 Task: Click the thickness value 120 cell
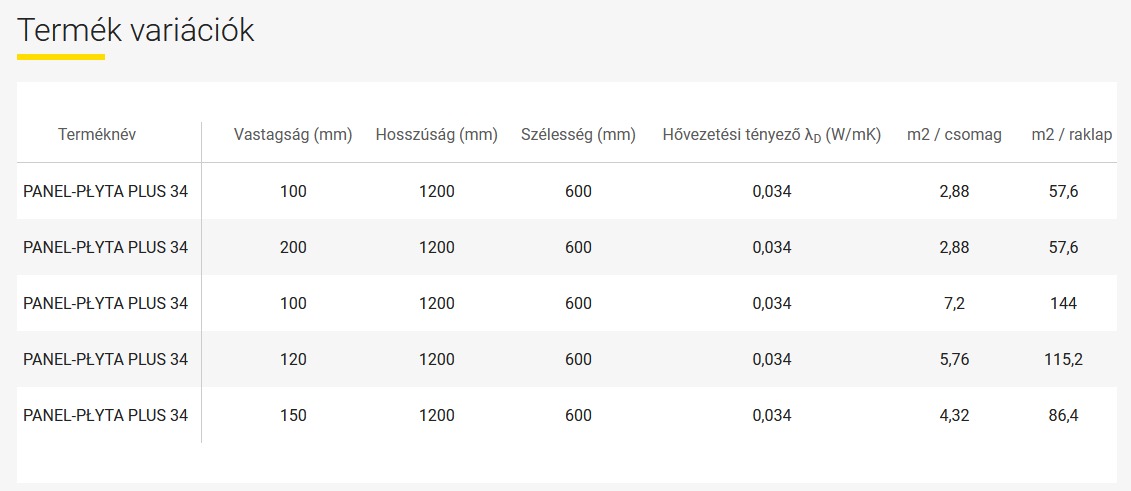pos(293,359)
